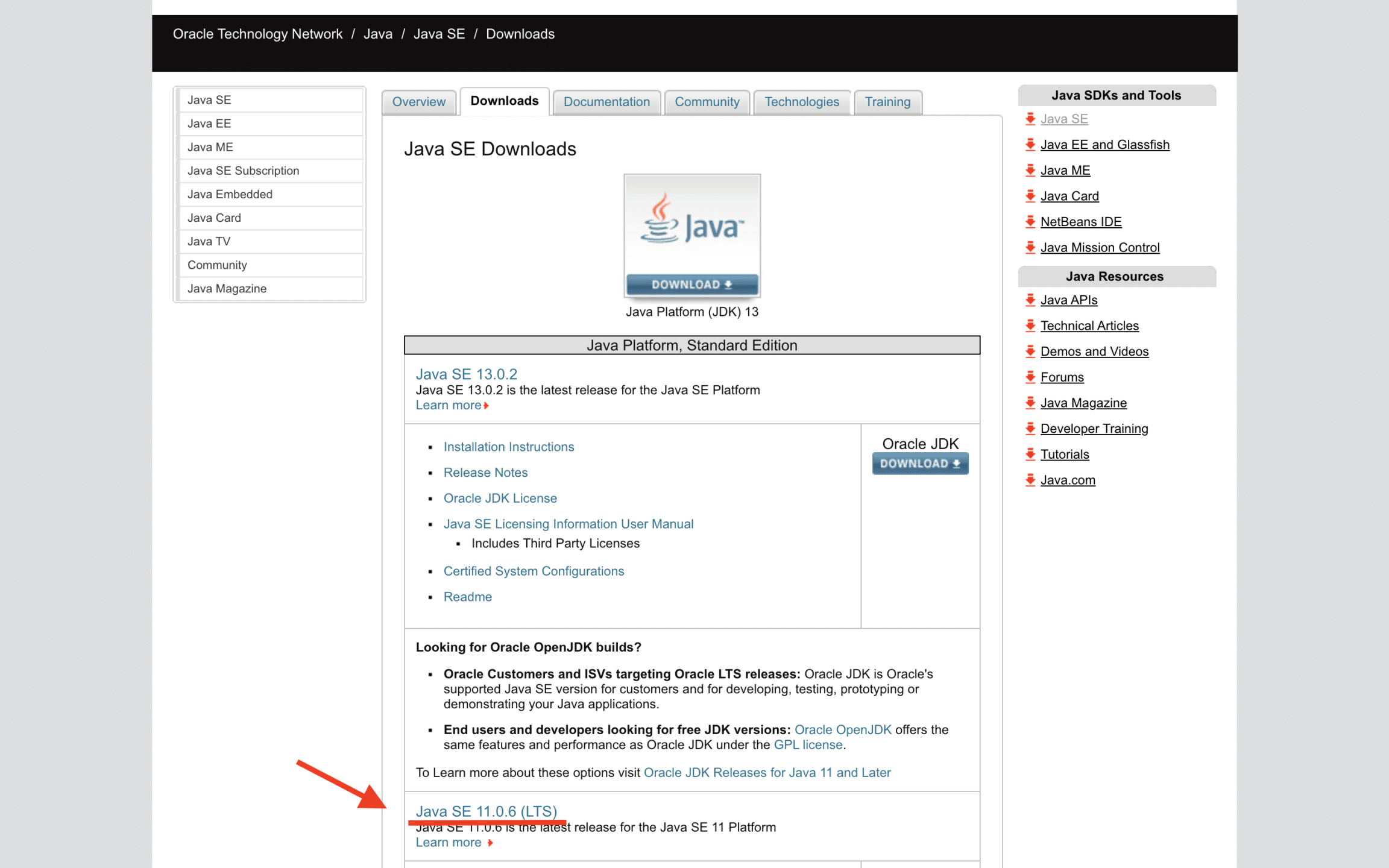Image resolution: width=1389 pixels, height=868 pixels.
Task: Open the Demos and Videos link
Action: pos(1094,351)
